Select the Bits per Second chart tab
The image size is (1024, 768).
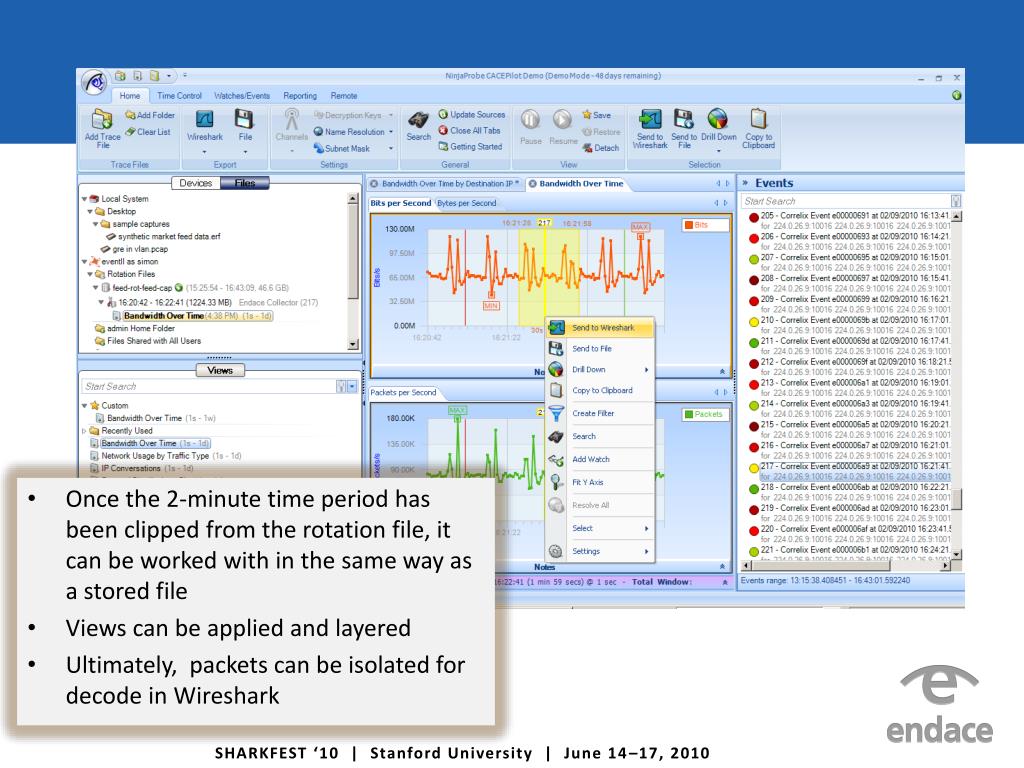click(400, 203)
